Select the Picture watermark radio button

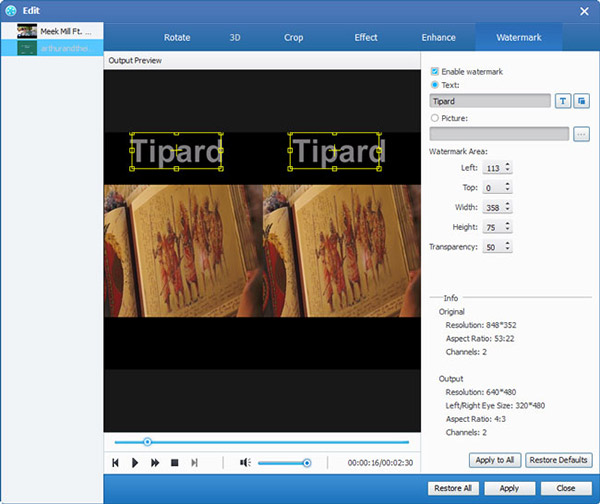pyautogui.click(x=434, y=118)
